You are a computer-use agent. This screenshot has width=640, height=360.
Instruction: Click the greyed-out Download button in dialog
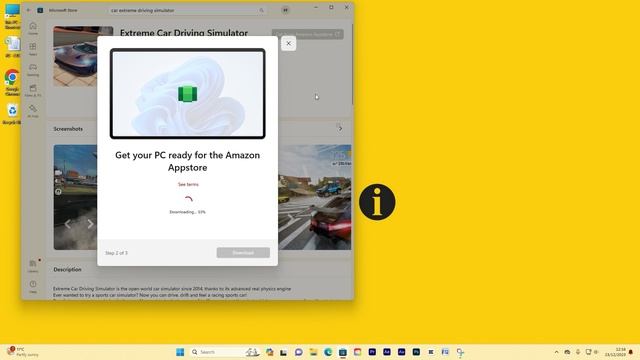point(243,253)
